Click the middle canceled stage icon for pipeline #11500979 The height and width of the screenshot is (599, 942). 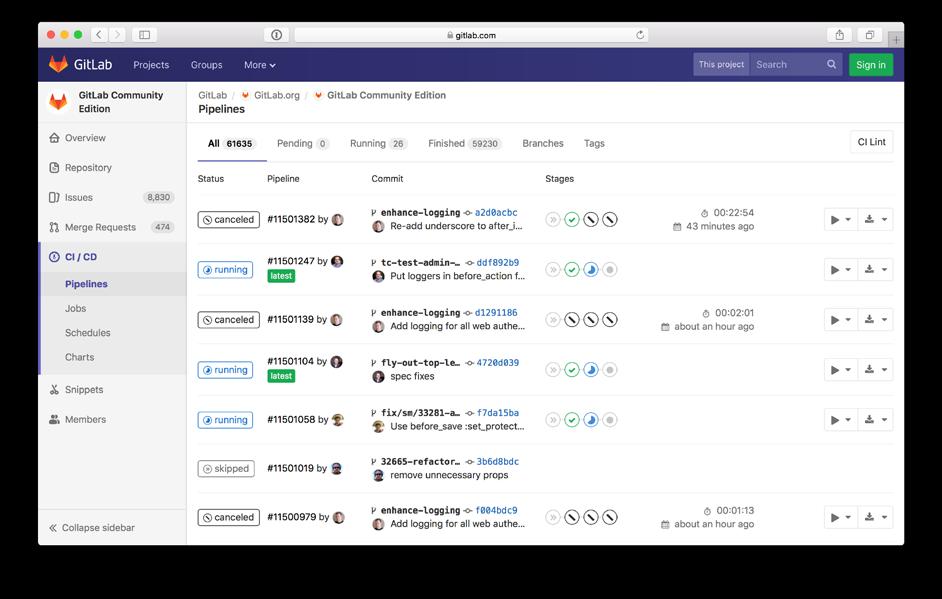pos(591,517)
